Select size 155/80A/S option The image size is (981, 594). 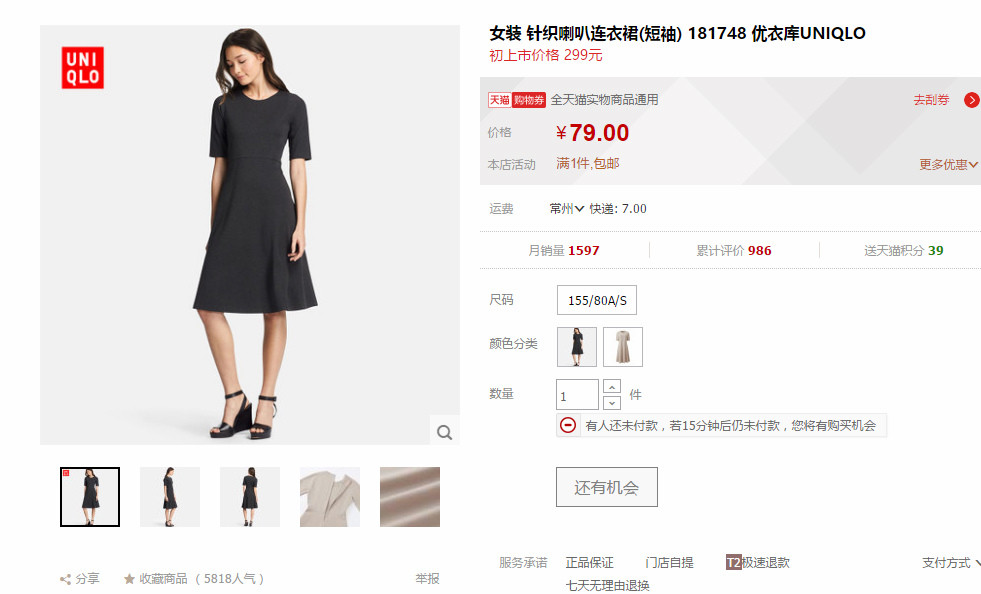[x=597, y=300]
